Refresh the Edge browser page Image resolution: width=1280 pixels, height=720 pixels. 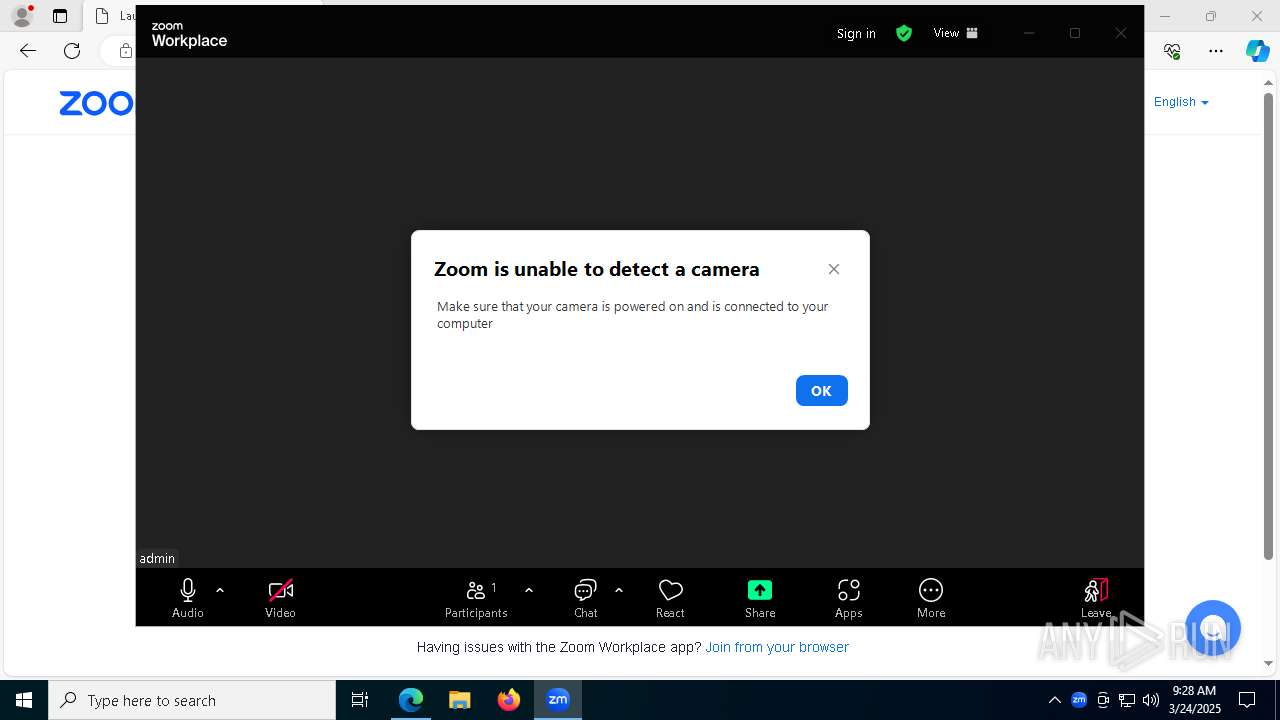pos(72,51)
